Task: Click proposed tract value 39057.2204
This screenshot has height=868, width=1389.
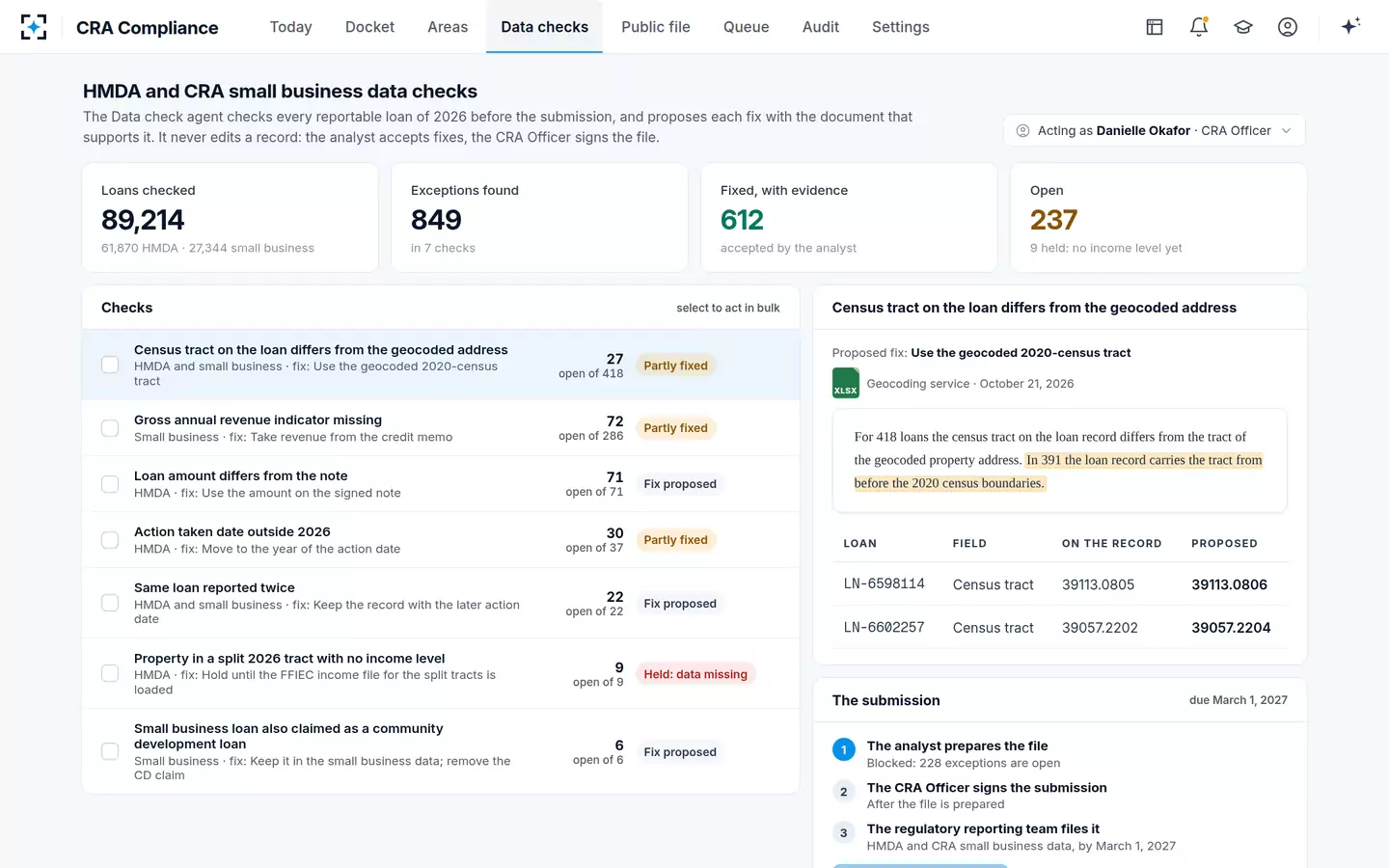Action: (x=1231, y=628)
